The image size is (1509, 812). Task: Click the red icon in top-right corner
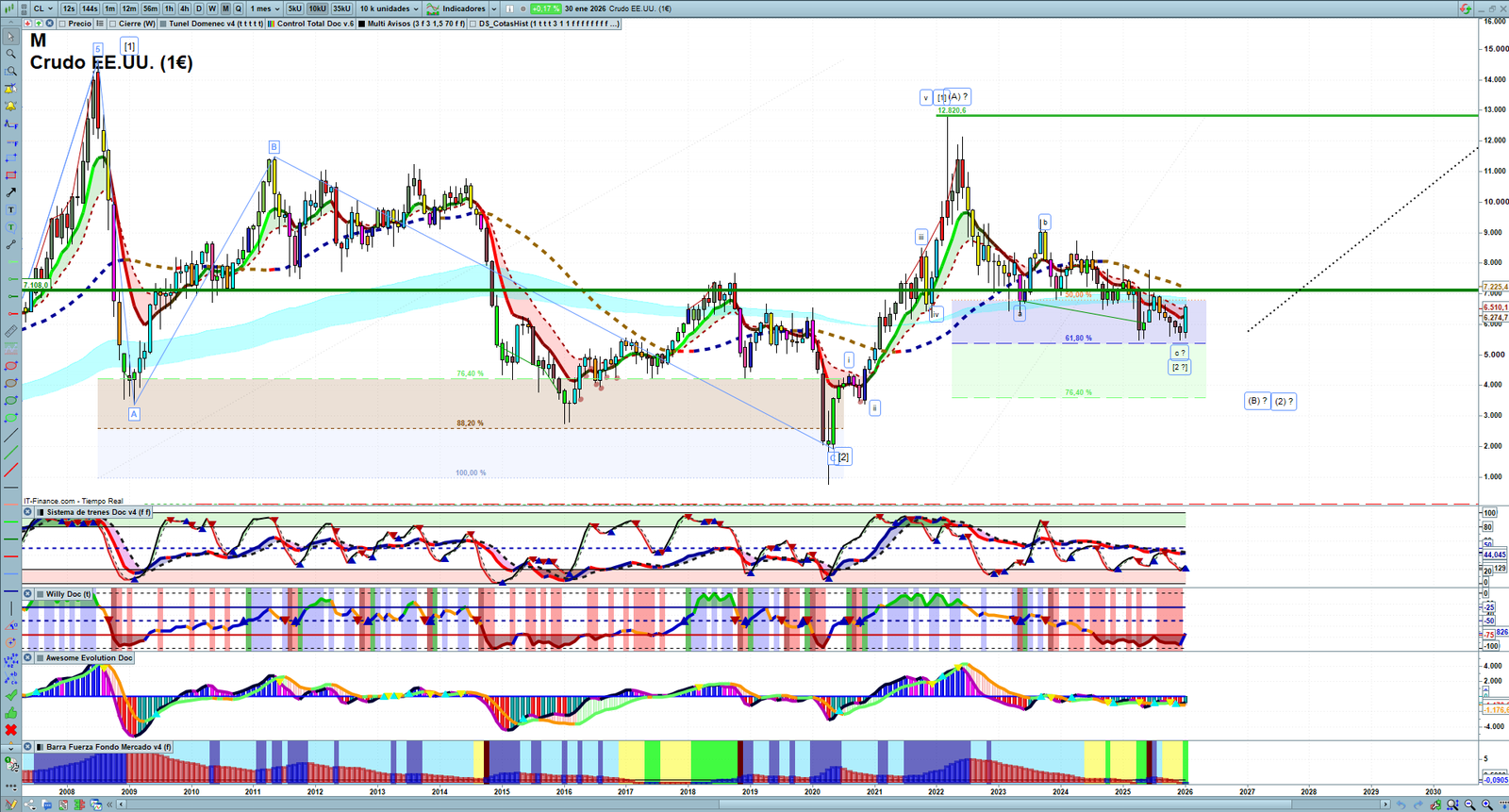click(1465, 8)
